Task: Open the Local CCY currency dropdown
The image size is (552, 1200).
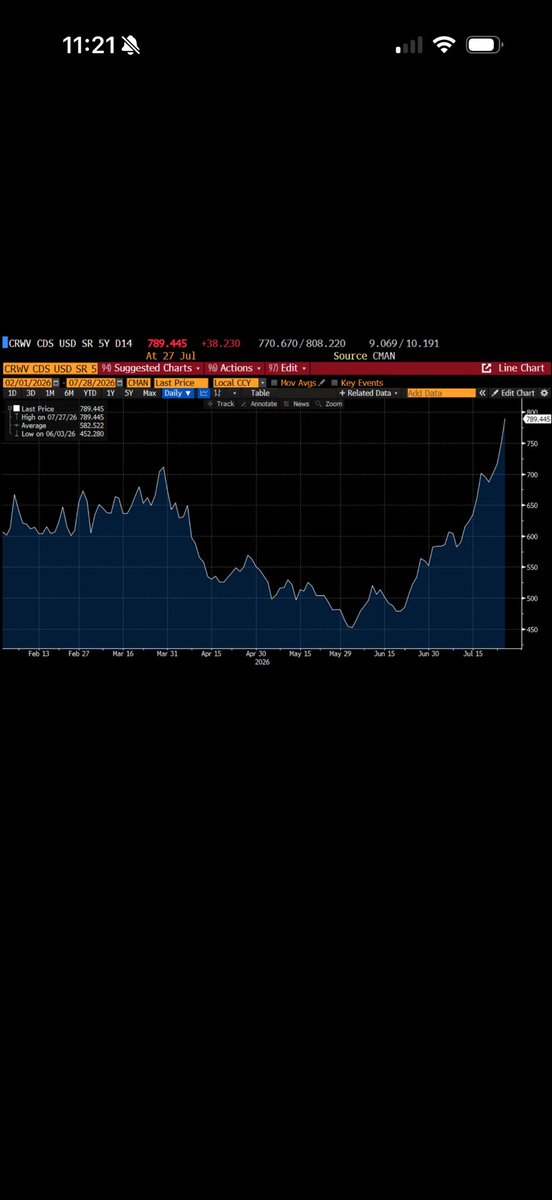Action: [240, 382]
